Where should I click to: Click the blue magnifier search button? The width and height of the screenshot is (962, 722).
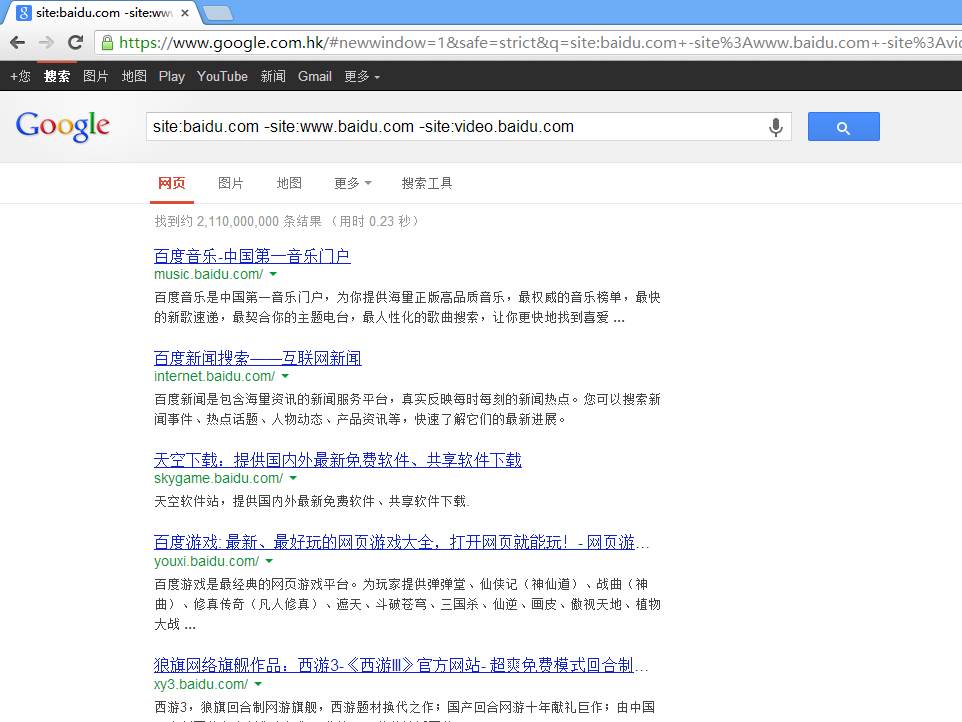pos(843,127)
